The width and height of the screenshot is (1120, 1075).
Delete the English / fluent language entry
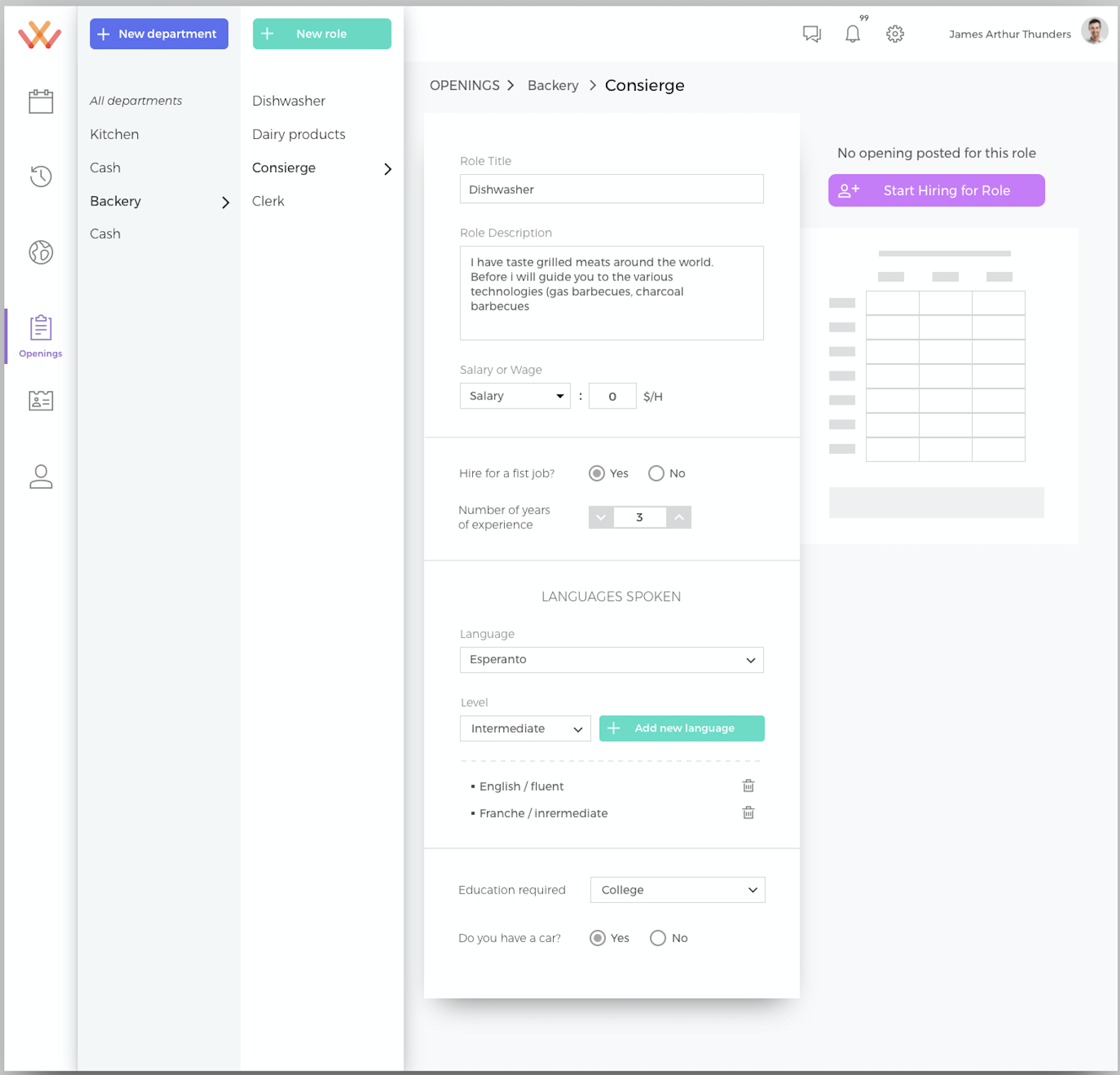(748, 785)
